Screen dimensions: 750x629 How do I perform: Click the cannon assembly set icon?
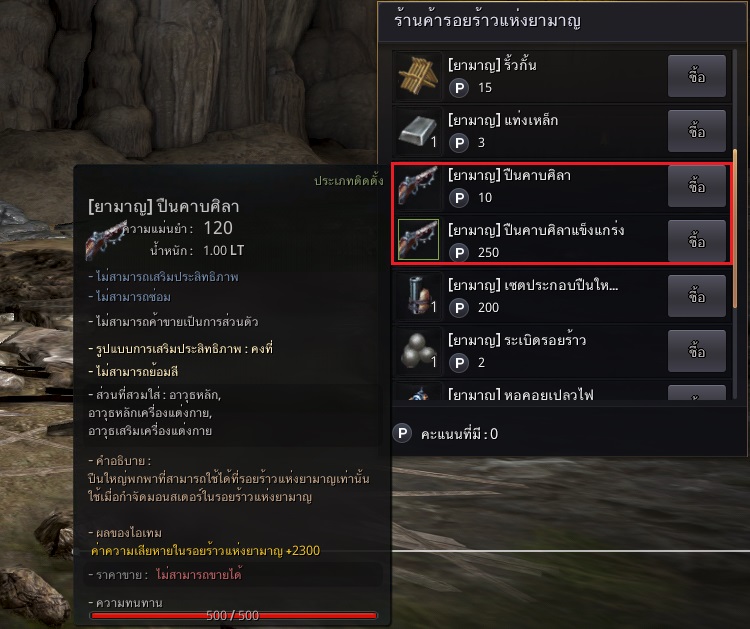[418, 295]
